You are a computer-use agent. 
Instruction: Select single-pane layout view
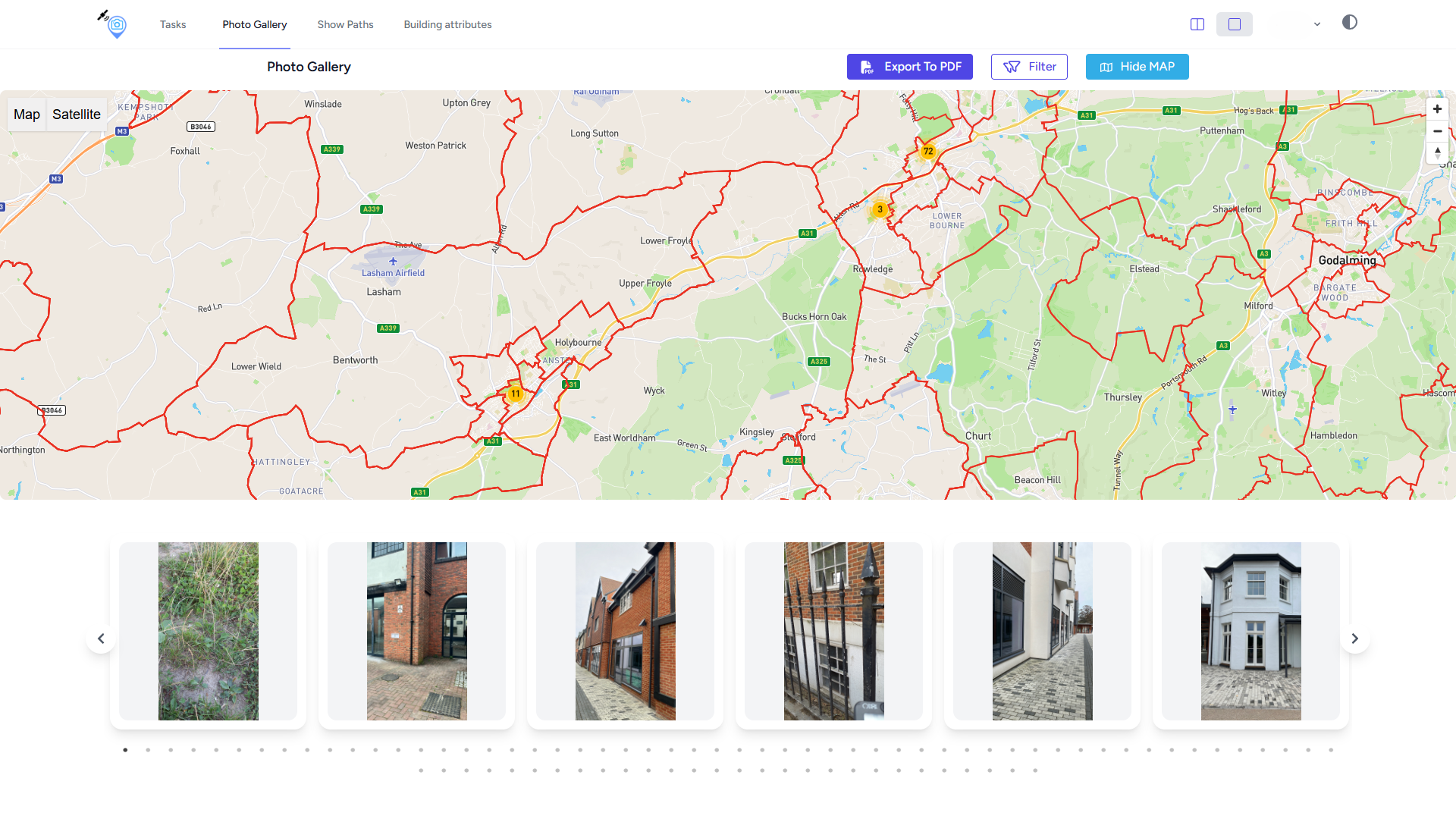[x=1234, y=24]
